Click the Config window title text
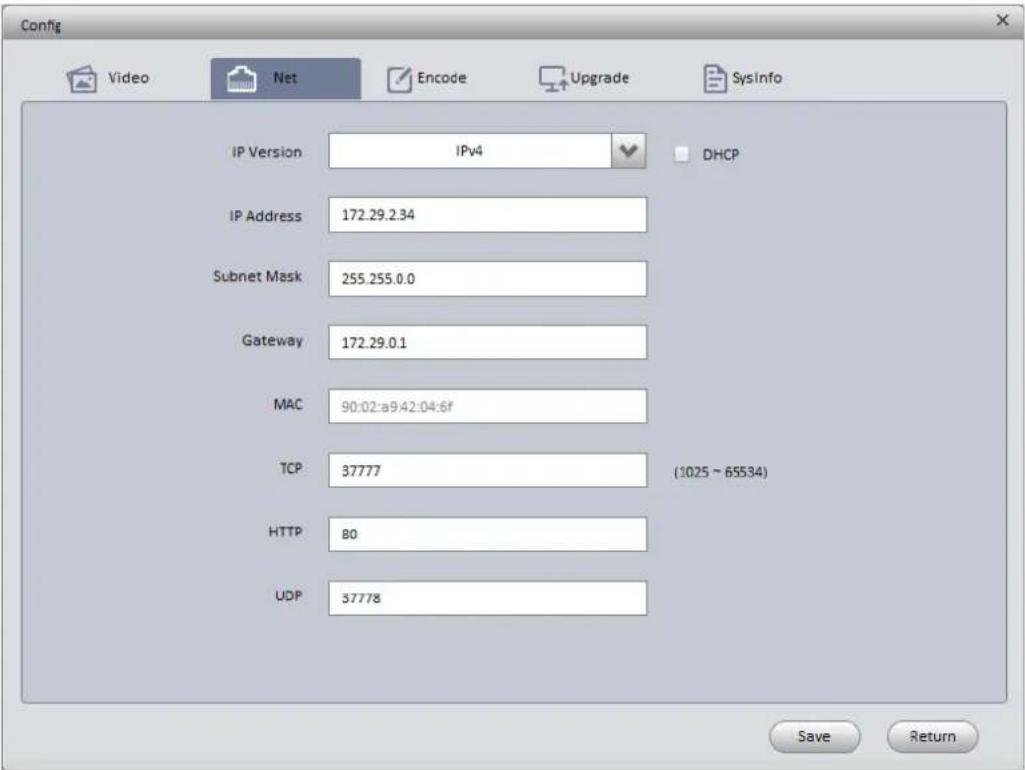Image resolution: width=1025 pixels, height=770 pixels. click(x=41, y=25)
